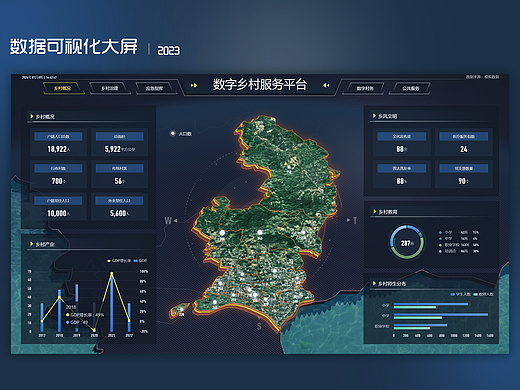Toggle the 教师人数 legend in the teacher-student chart
Viewport: 520px width, 390px height.
point(484,294)
